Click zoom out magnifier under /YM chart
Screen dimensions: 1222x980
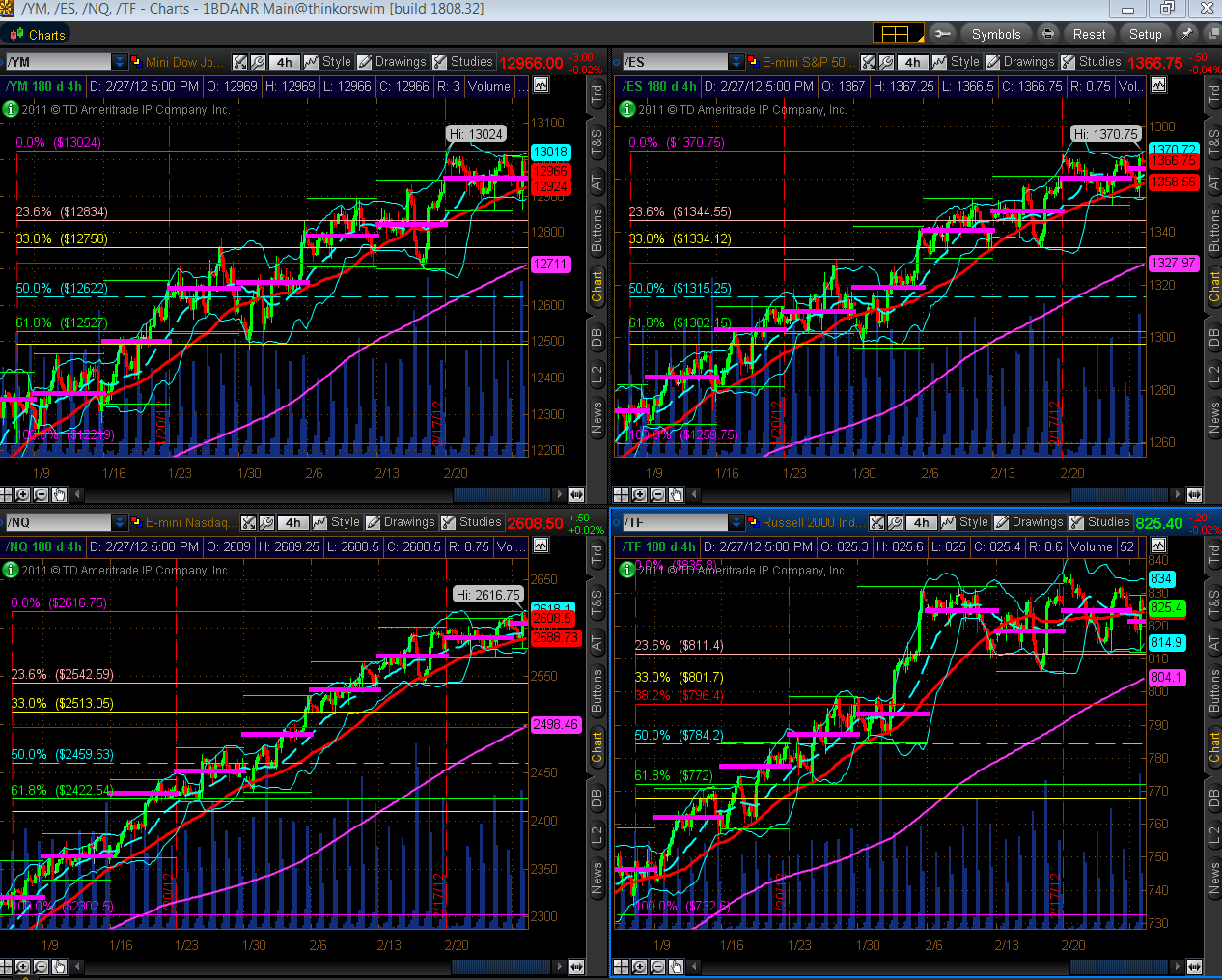[x=41, y=494]
